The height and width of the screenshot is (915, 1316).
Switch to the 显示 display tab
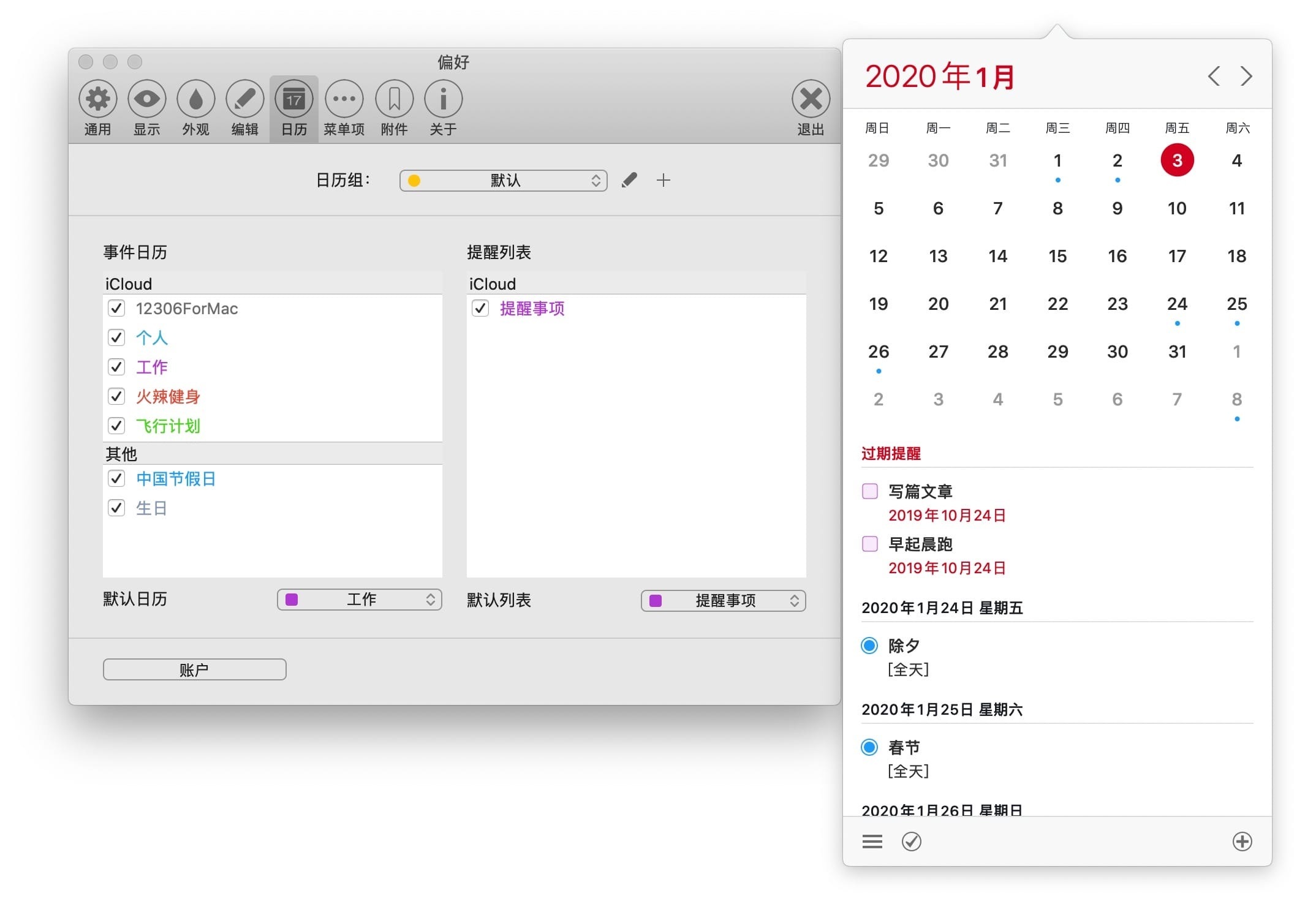[x=147, y=108]
